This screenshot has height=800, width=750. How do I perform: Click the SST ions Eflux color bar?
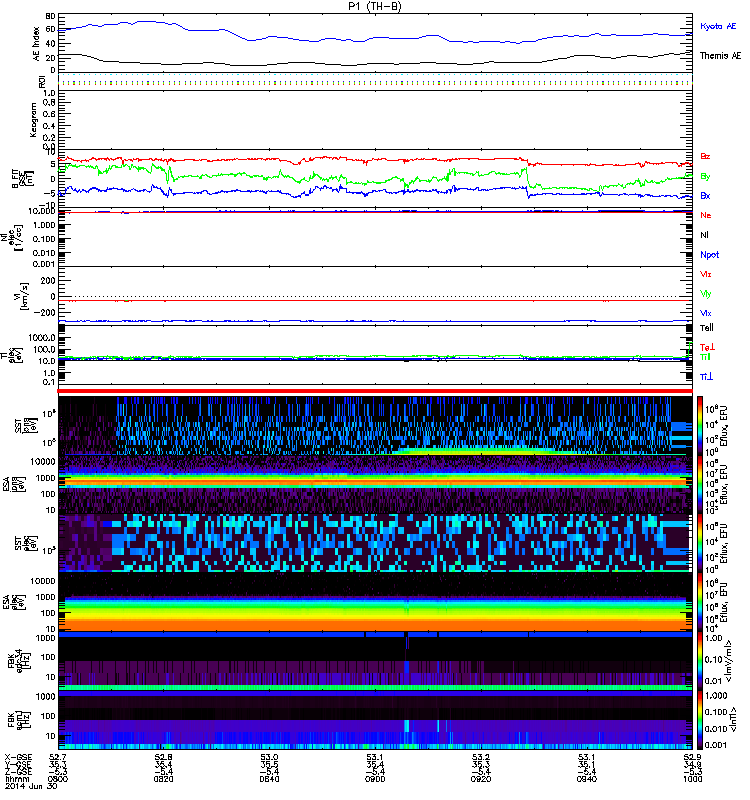tap(700, 426)
